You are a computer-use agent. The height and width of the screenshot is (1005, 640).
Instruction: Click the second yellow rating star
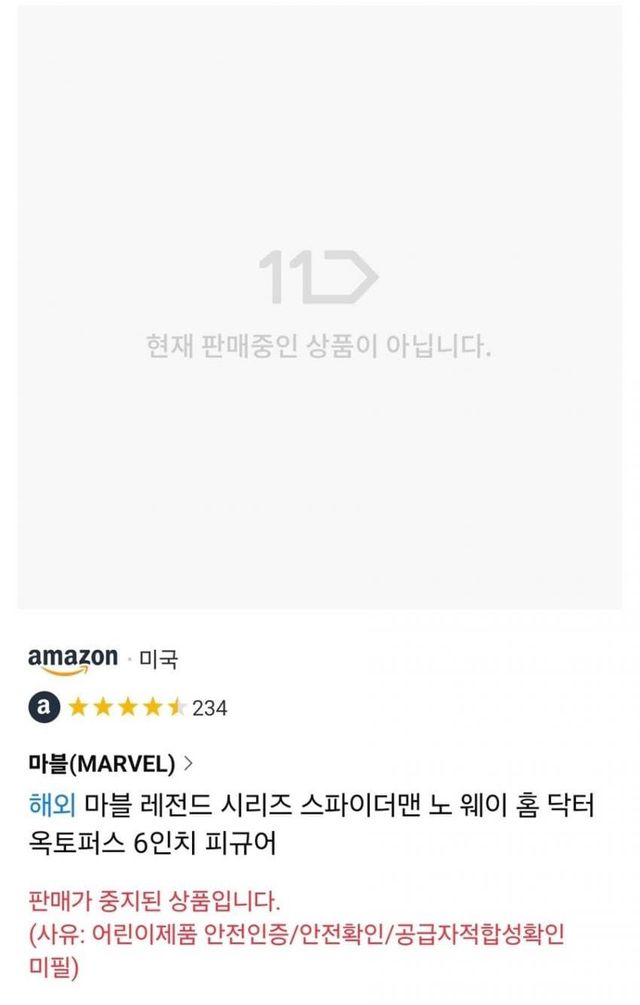pyautogui.click(x=103, y=708)
